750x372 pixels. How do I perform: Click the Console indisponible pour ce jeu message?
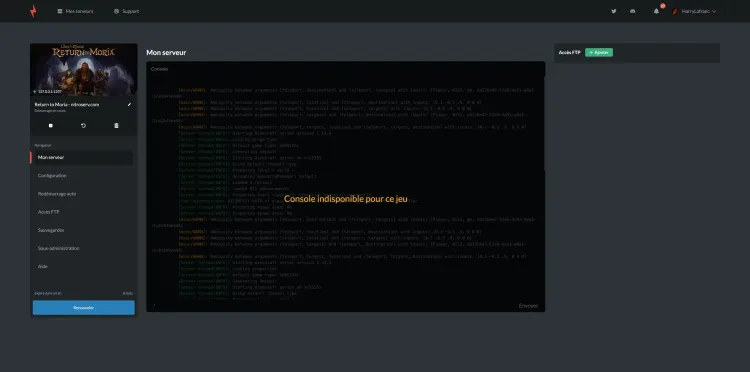click(x=346, y=199)
